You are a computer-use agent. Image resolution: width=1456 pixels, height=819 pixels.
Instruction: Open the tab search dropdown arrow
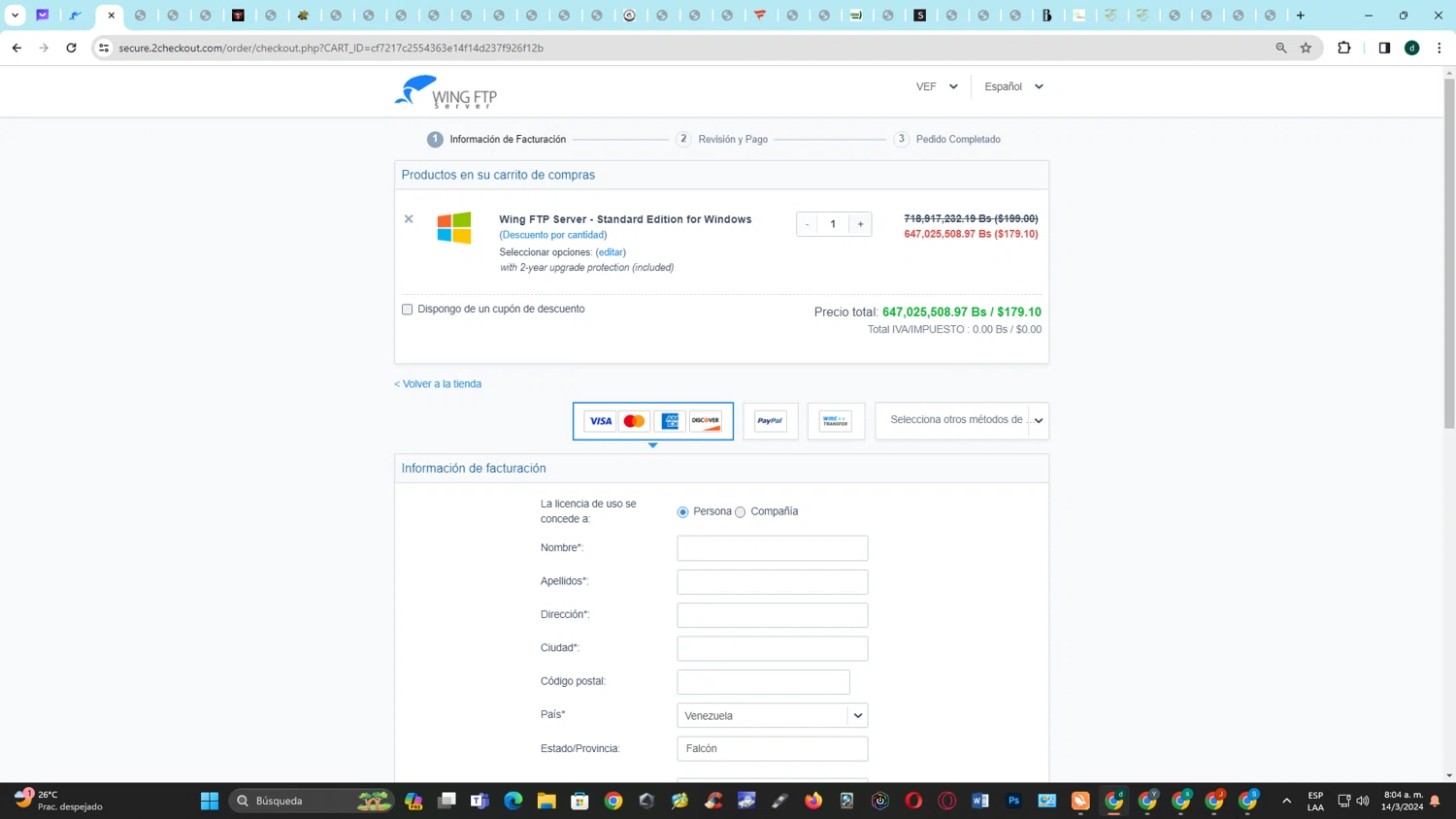15,16
